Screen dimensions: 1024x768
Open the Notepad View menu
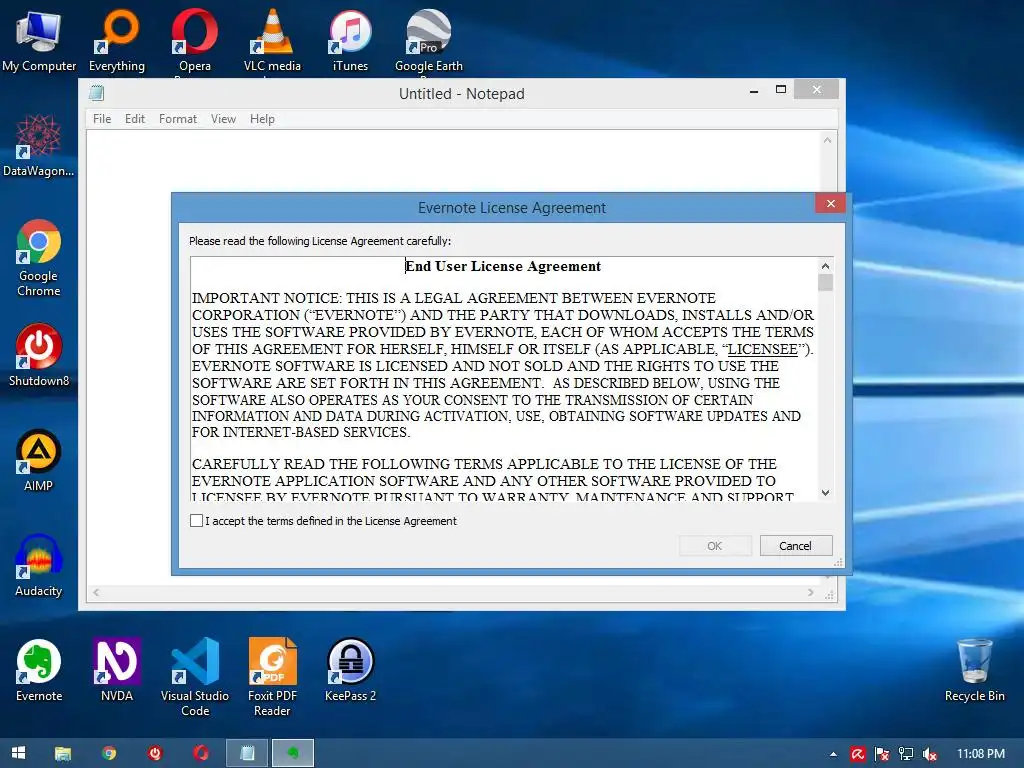[223, 119]
